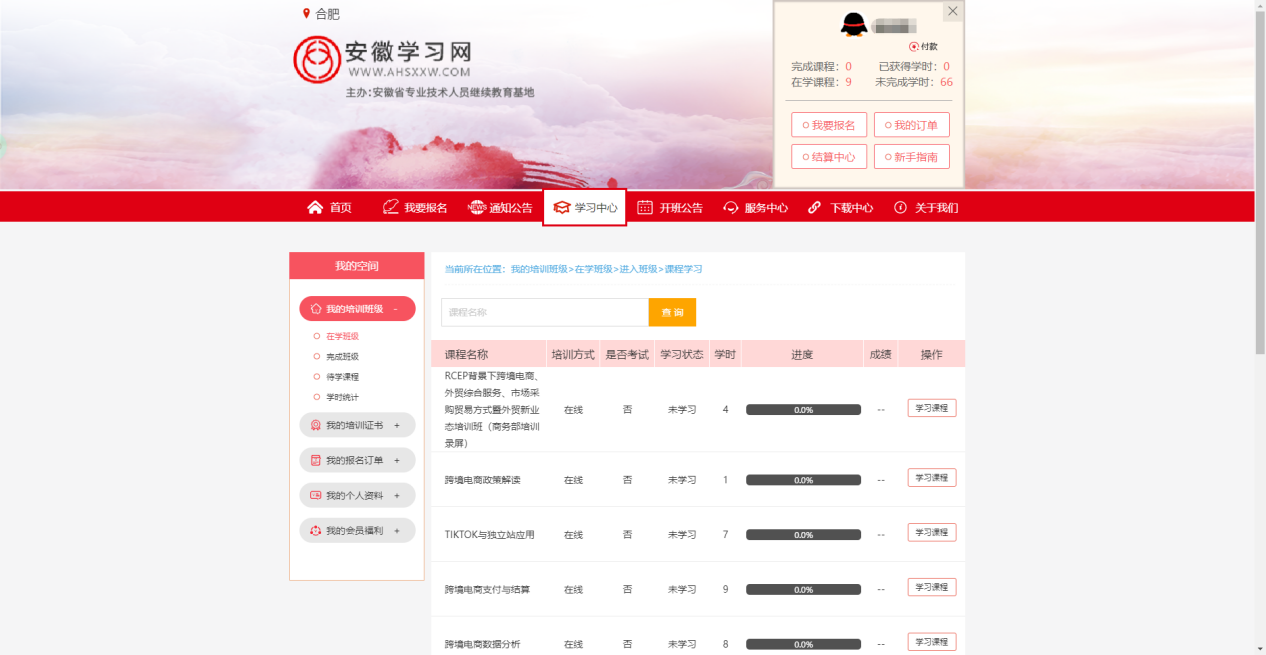
Task: Expand 我的培训证书 with its plus sign
Action: pyautogui.click(x=397, y=425)
